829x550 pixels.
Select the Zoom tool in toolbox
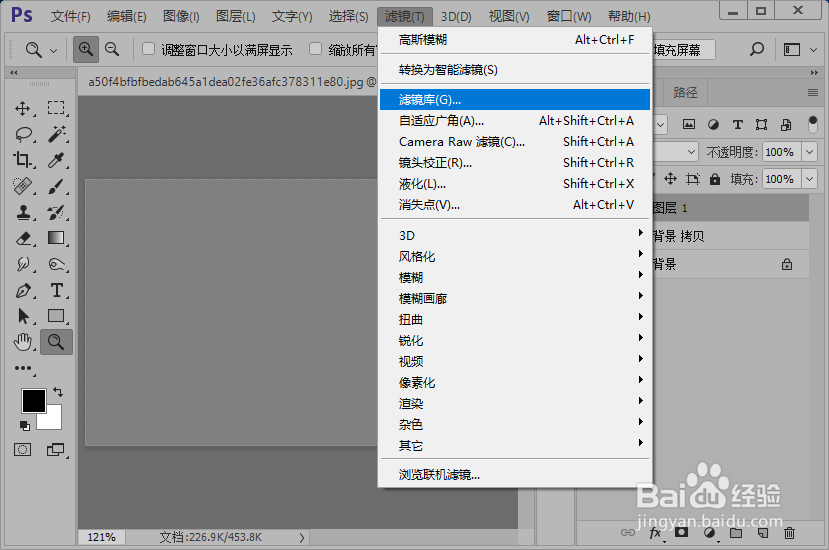pyautogui.click(x=56, y=342)
